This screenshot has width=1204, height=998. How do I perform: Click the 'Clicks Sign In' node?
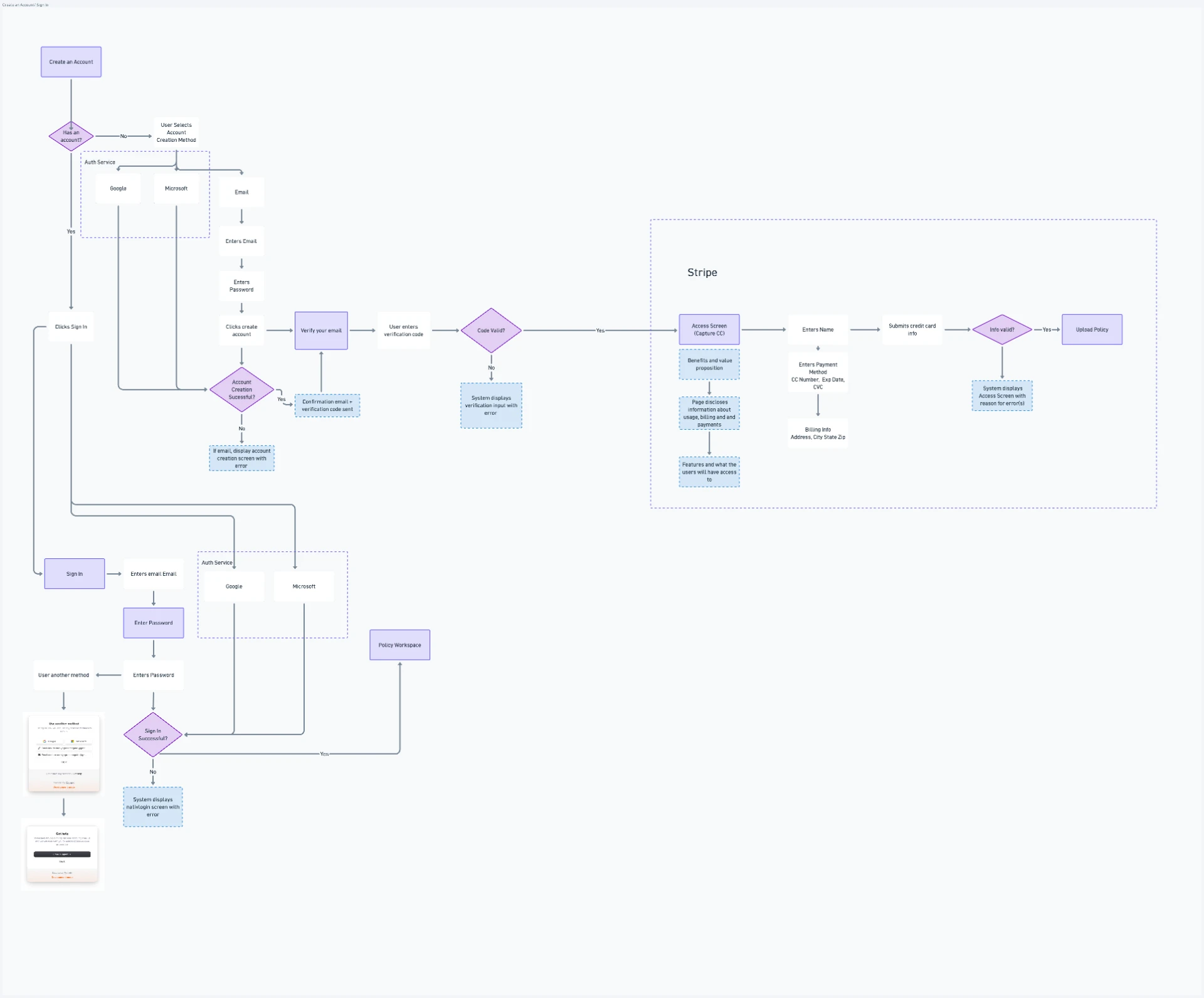tap(71, 327)
